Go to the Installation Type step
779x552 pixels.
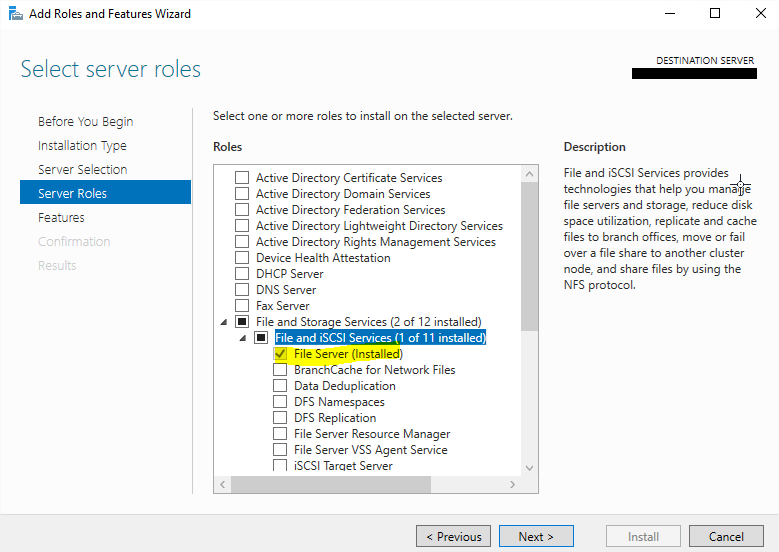(x=82, y=146)
